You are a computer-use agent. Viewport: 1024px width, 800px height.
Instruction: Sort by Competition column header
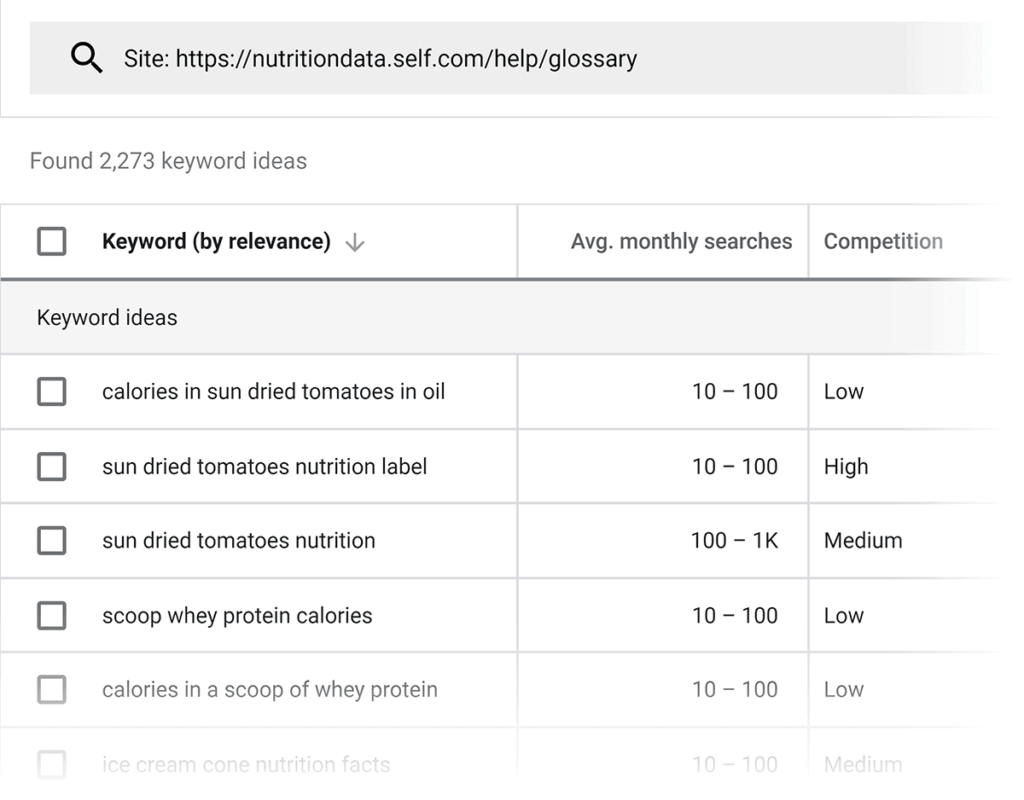point(883,242)
